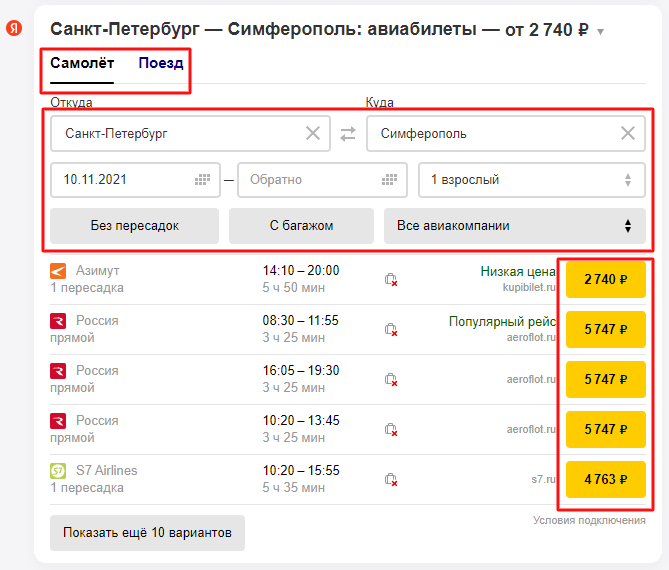Viewport: 669px width, 570px height.
Task: Click the Обратно return date field
Action: [322, 180]
